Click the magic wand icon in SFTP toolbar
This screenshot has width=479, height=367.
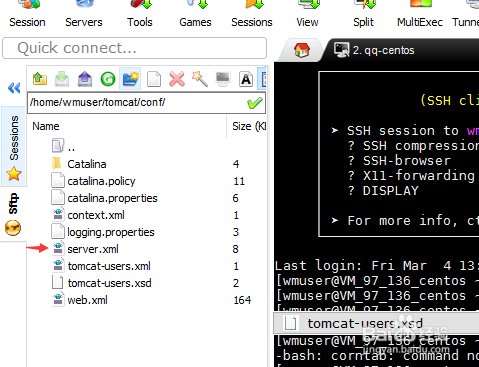(x=200, y=79)
